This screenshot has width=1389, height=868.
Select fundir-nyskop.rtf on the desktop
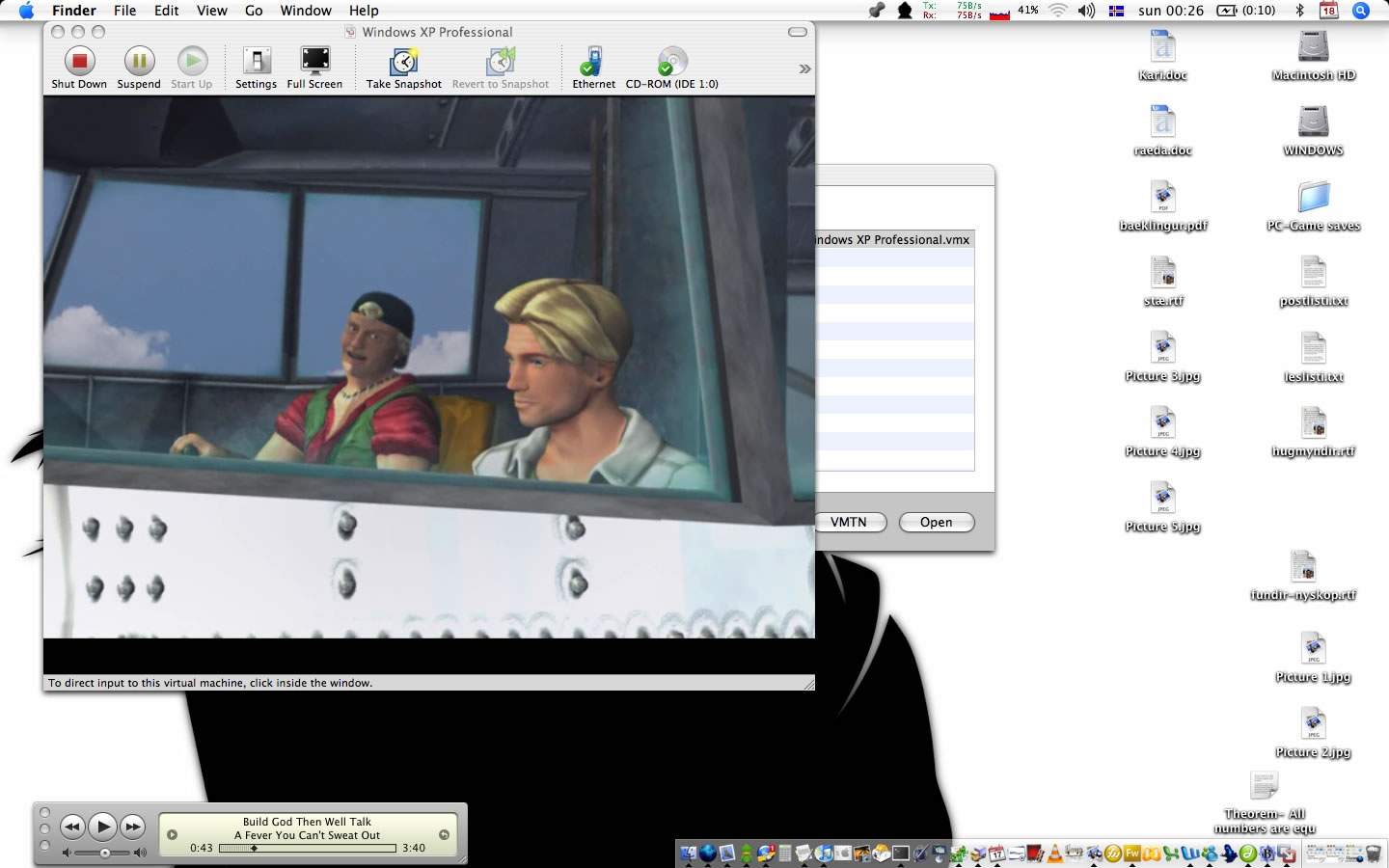(1303, 576)
